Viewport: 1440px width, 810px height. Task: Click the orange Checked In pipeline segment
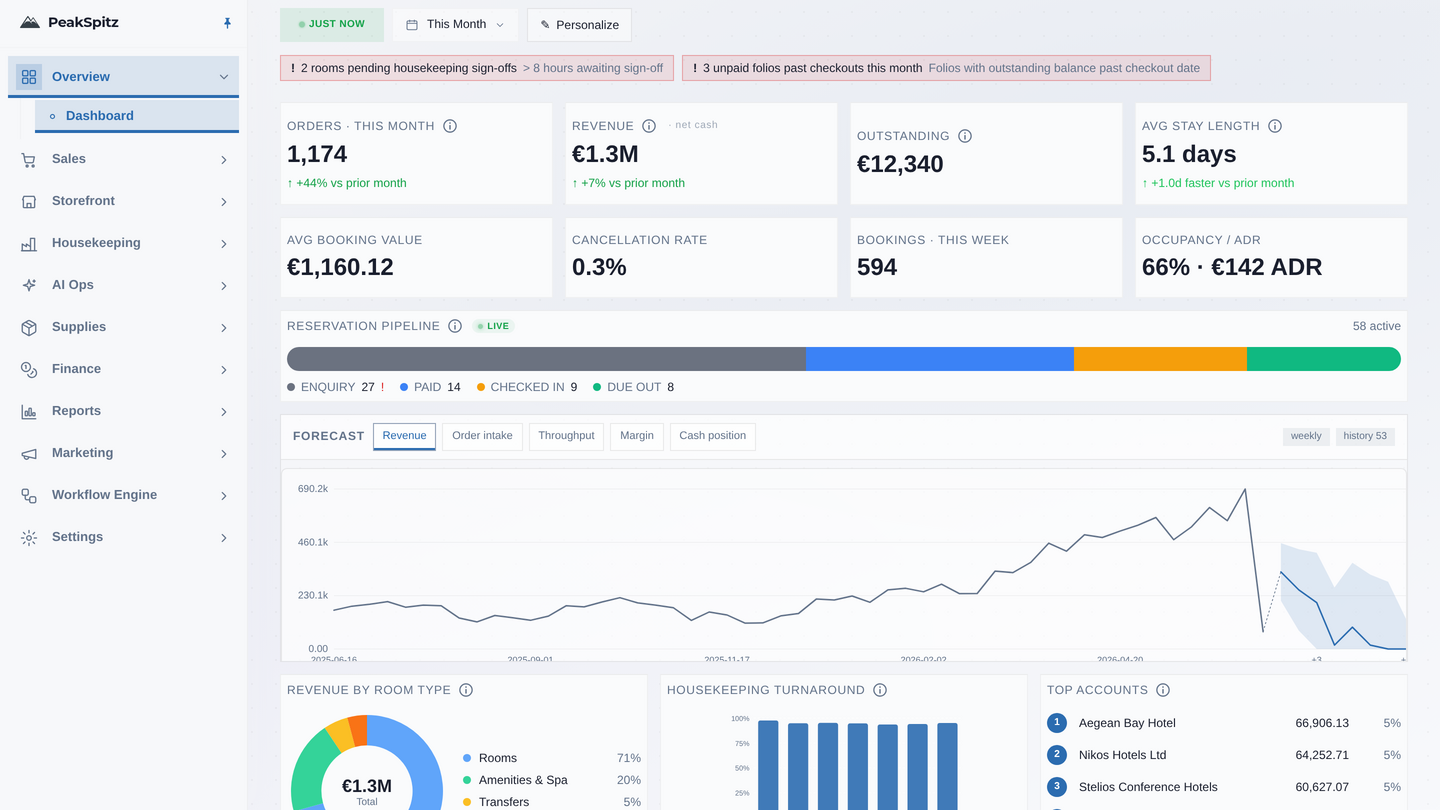click(x=1160, y=359)
